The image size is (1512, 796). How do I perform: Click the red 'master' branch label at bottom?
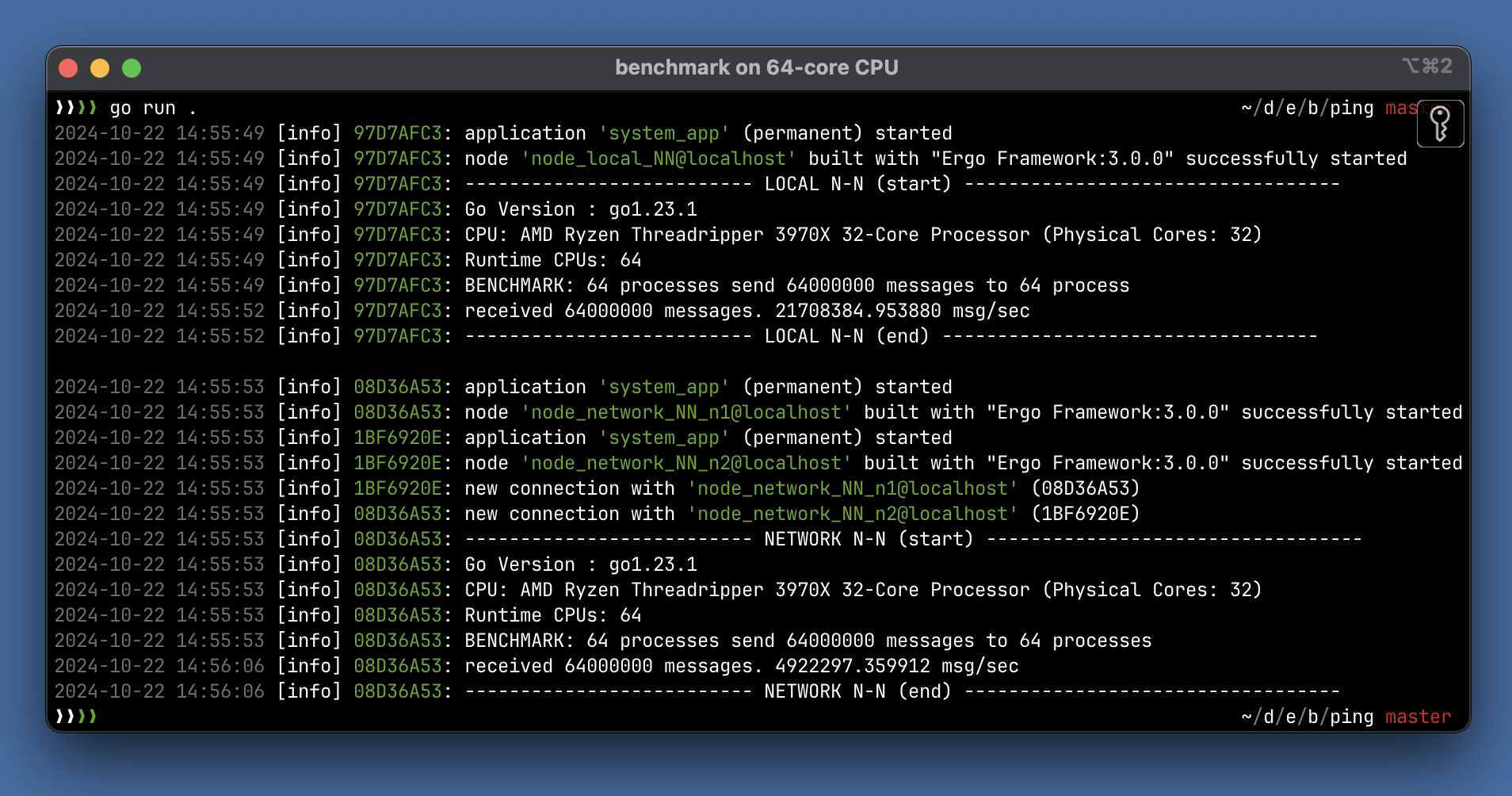pyautogui.click(x=1418, y=717)
